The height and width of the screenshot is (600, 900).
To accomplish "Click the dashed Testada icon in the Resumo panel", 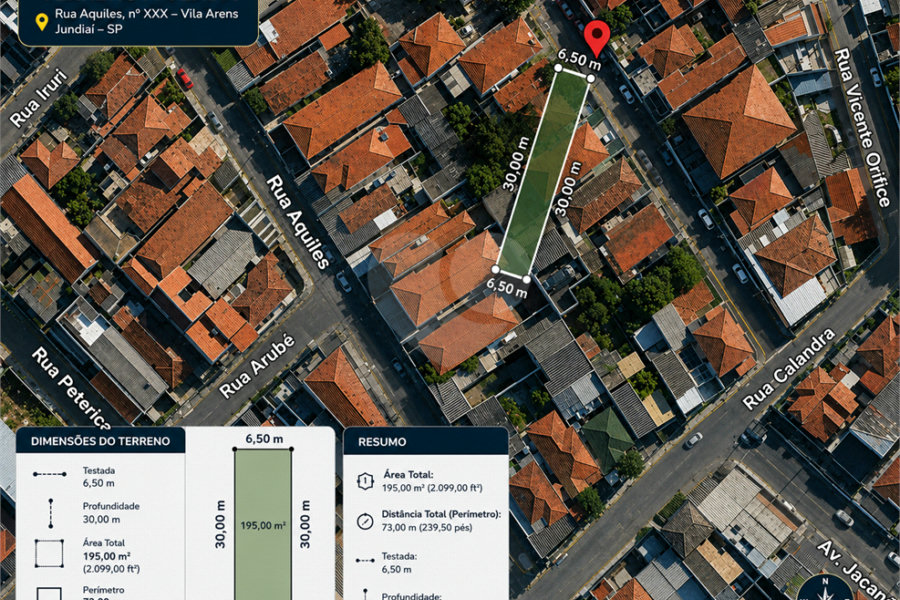I will (365, 560).
